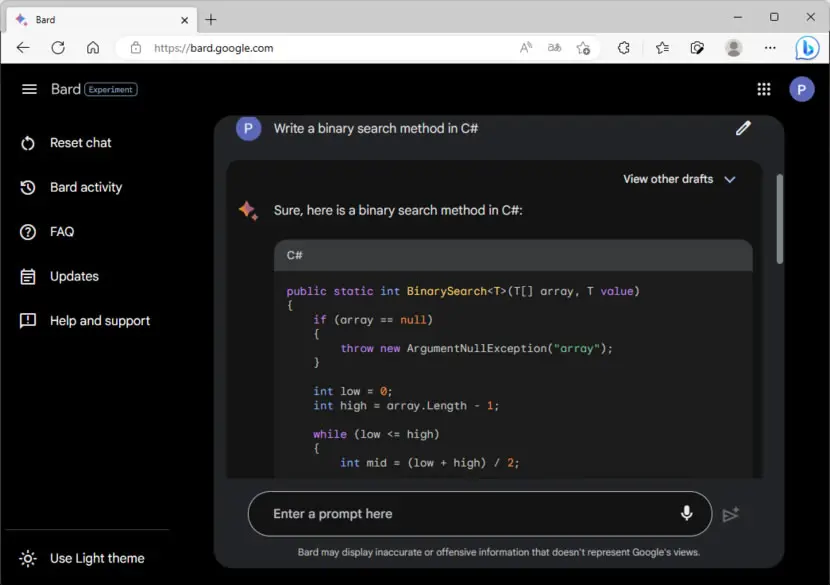The height and width of the screenshot is (585, 830).
Task: Click the Google apps grid icon
Action: pos(763,89)
